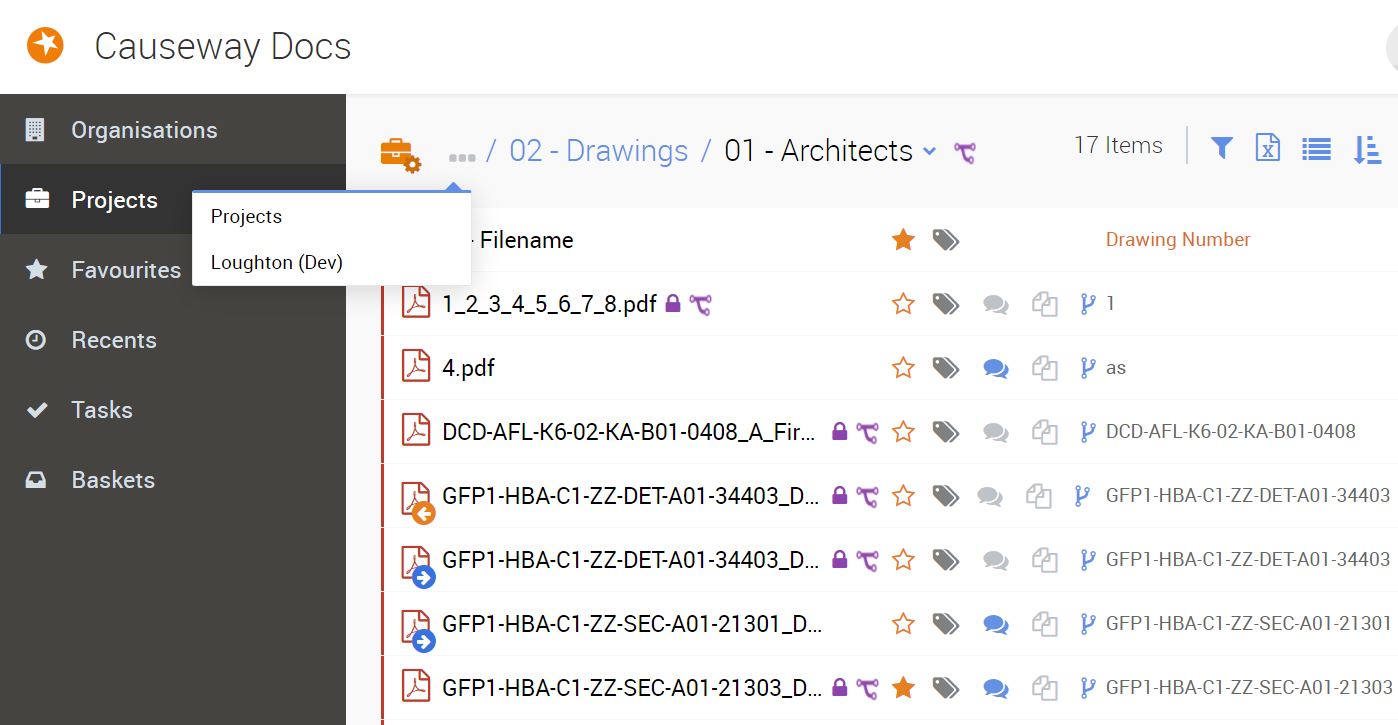Open the sort order icon
This screenshot has width=1398, height=725.
[x=1366, y=149]
